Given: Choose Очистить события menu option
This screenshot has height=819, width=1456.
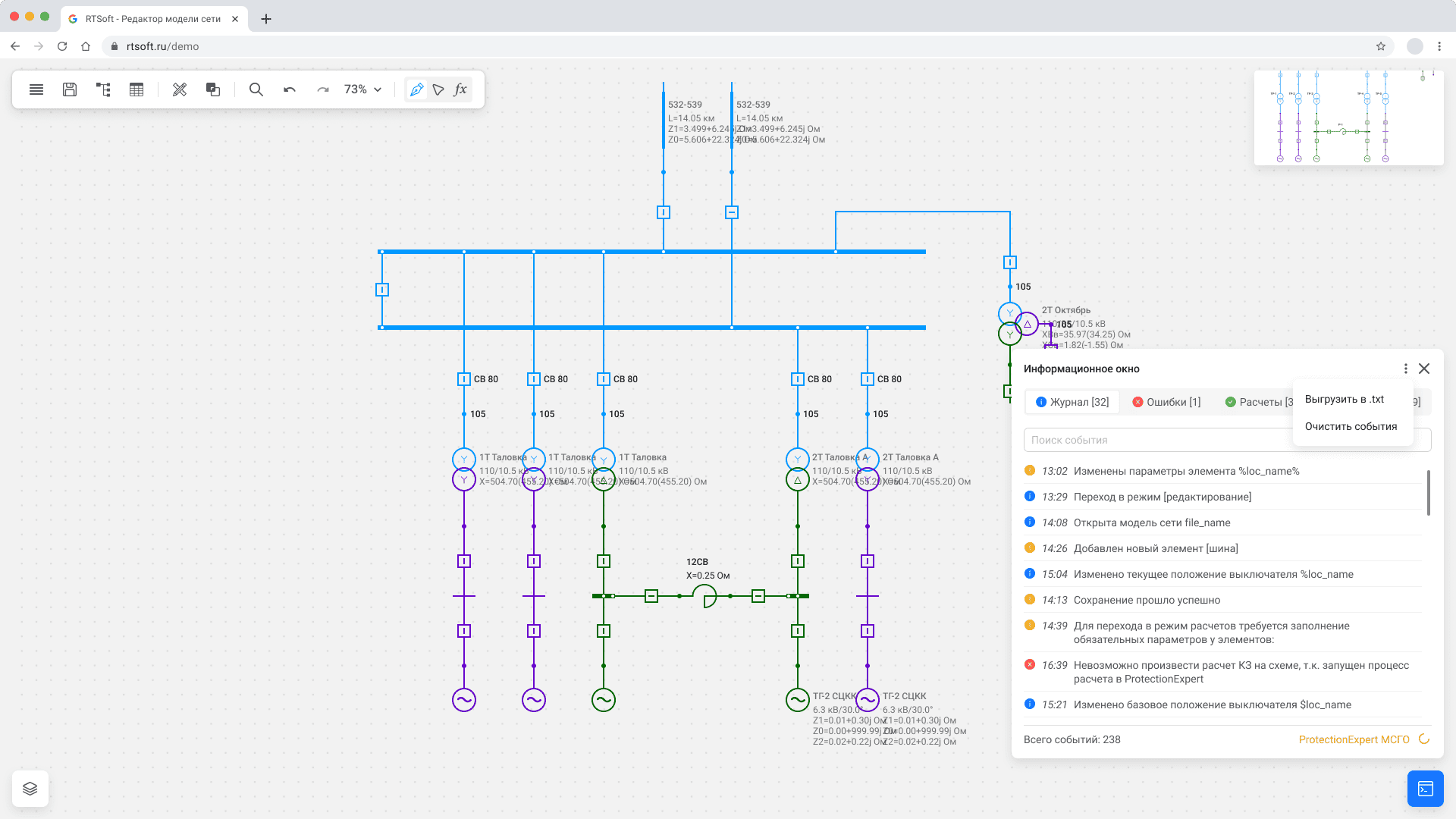Looking at the screenshot, I should pos(1351,426).
